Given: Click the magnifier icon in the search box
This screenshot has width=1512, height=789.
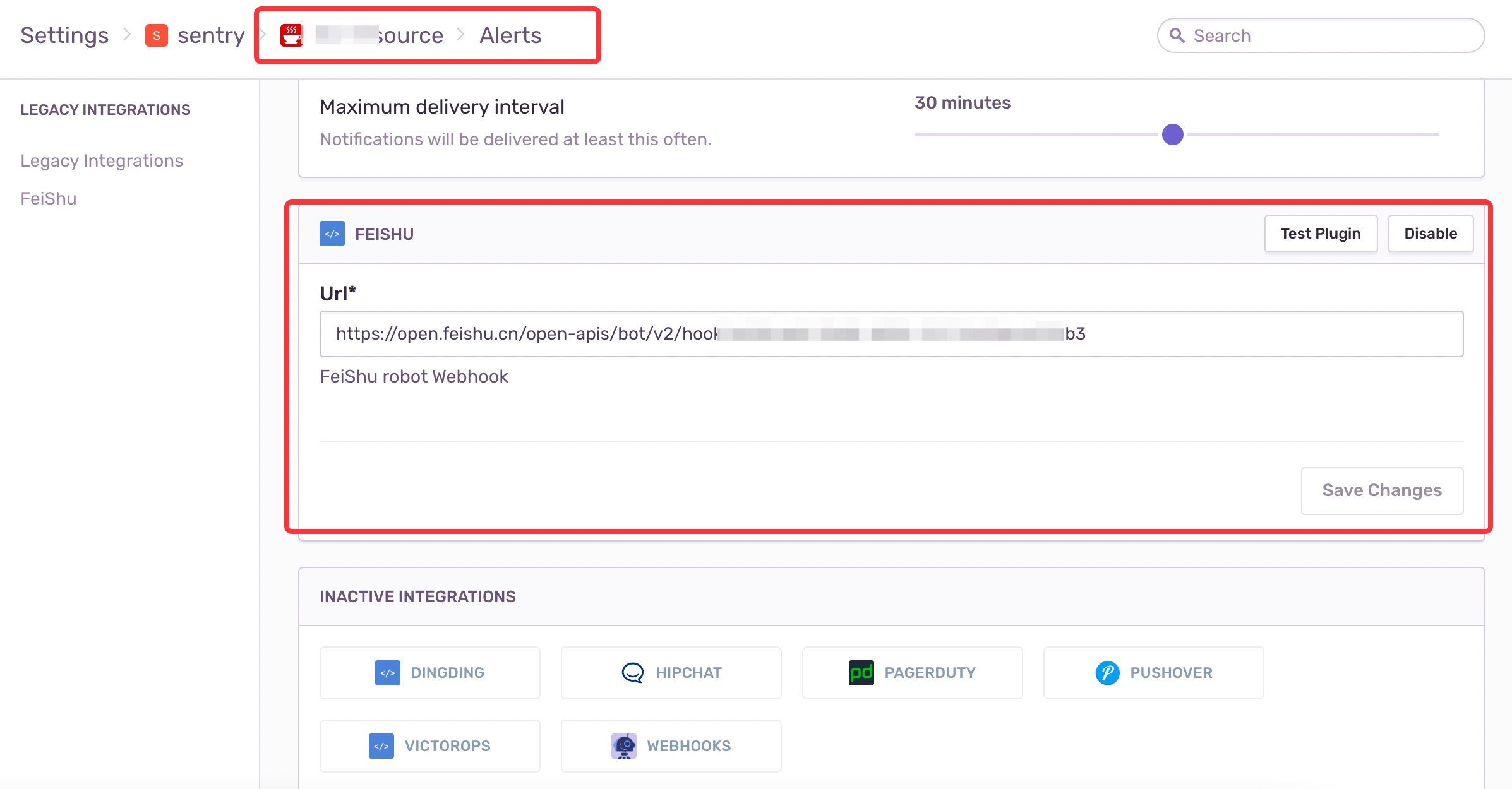Looking at the screenshot, I should (1177, 35).
